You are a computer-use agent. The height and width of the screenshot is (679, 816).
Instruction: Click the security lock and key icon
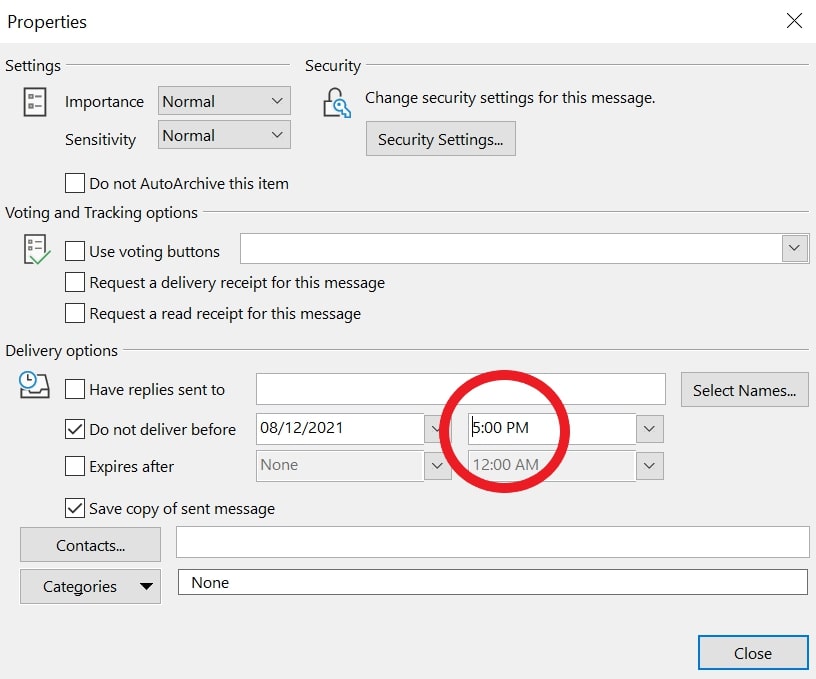pos(337,102)
